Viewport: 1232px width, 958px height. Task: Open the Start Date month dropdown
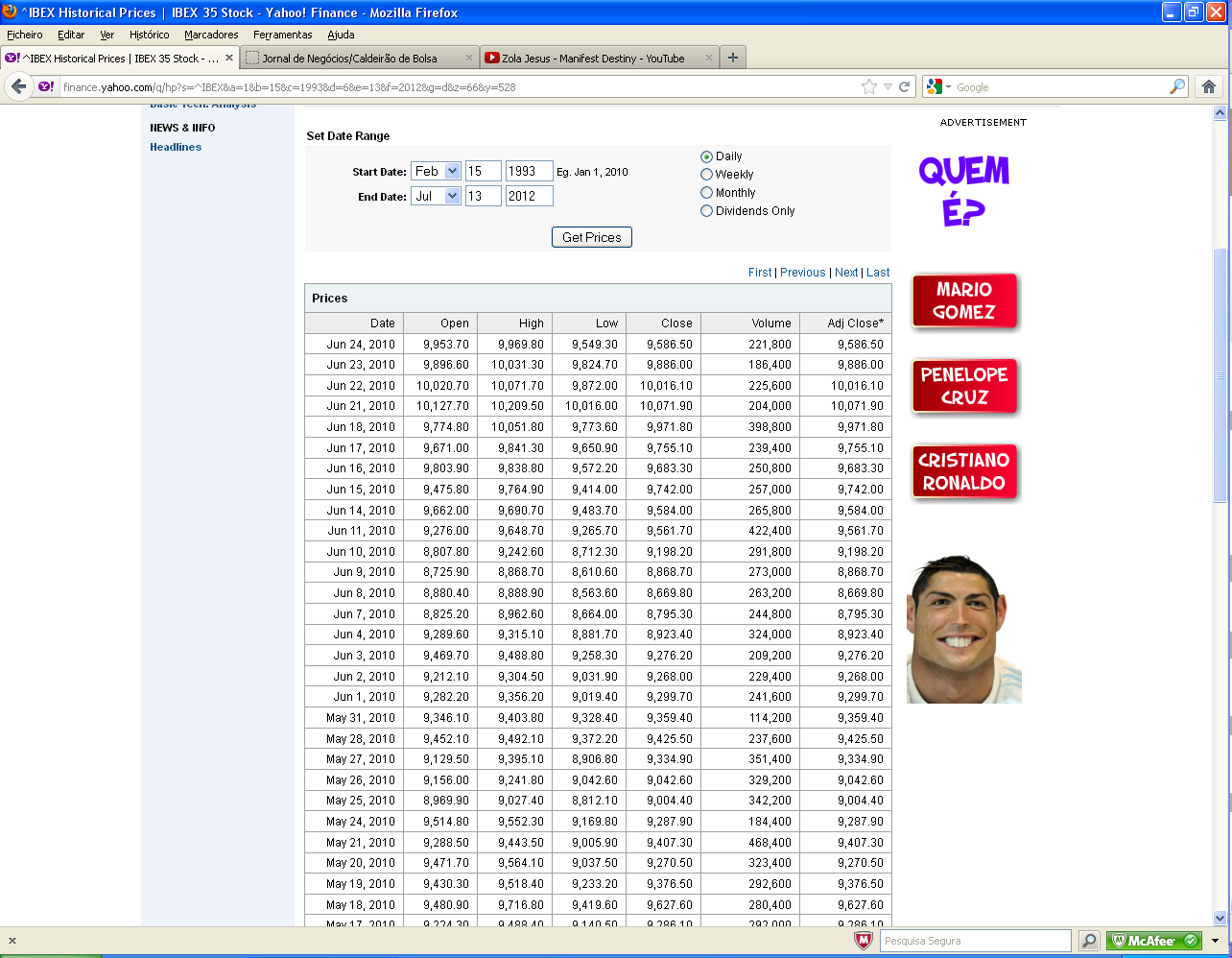tap(437, 171)
